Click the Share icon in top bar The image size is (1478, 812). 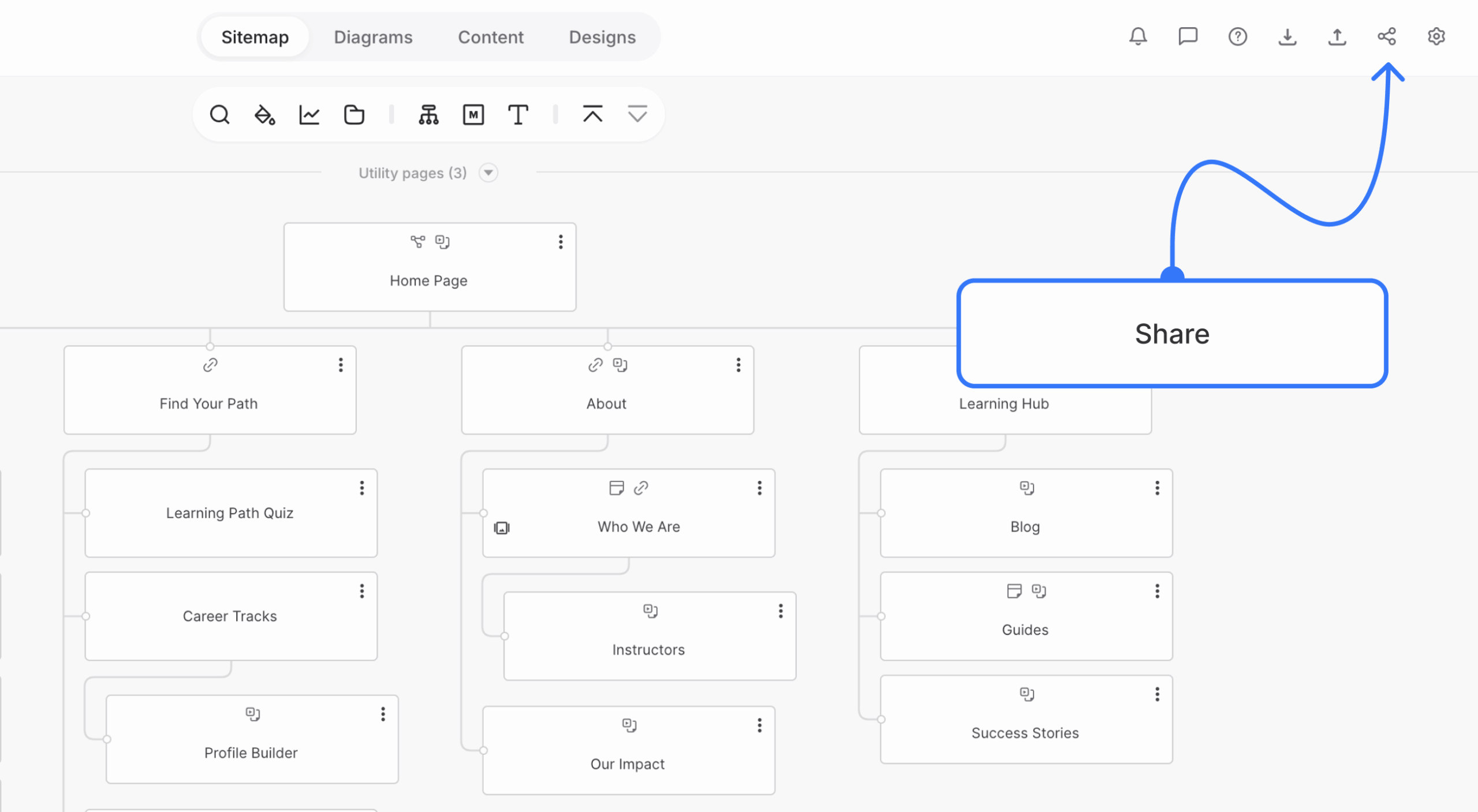click(1387, 36)
